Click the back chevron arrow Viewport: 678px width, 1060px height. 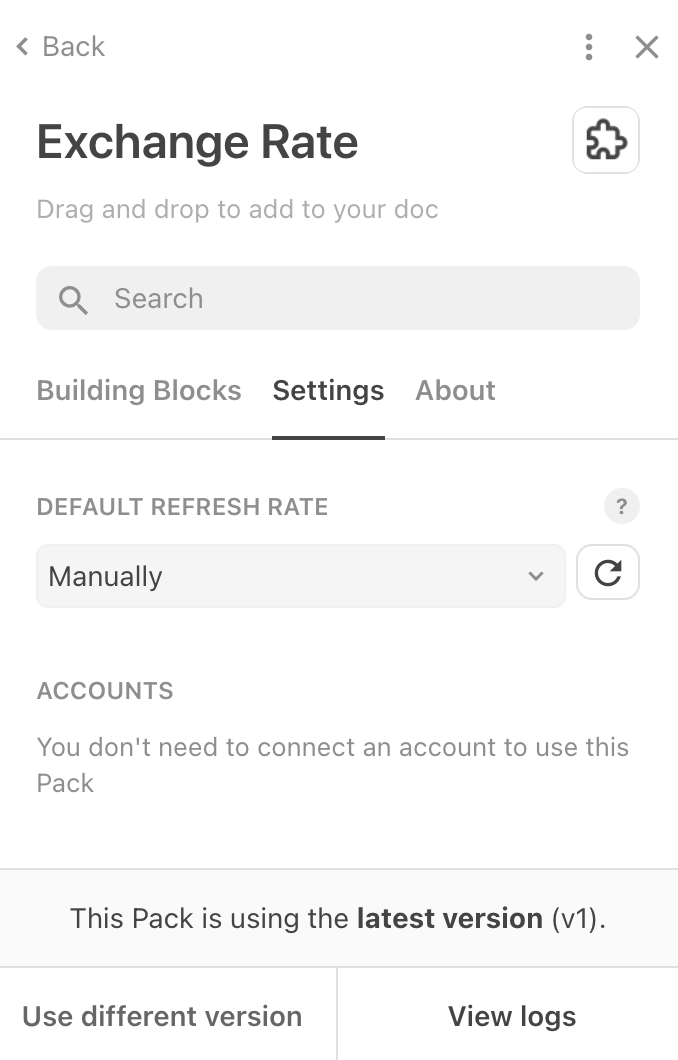tap(21, 46)
